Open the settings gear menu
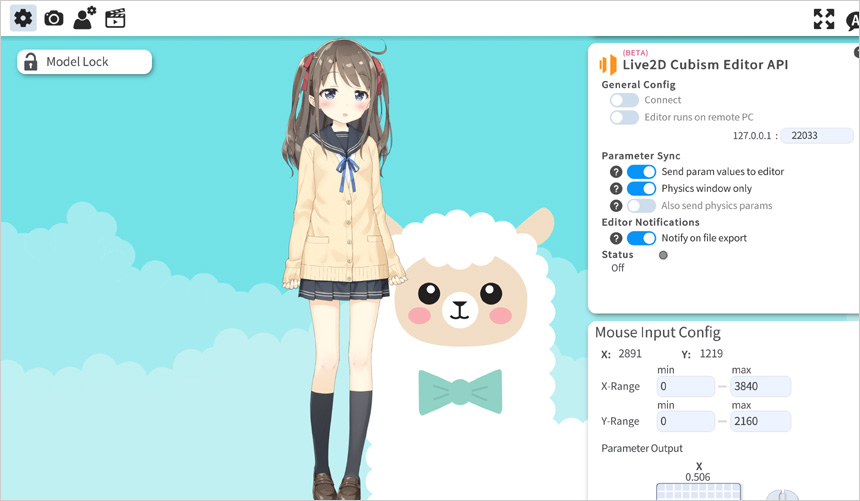This screenshot has width=860, height=501. [x=23, y=18]
